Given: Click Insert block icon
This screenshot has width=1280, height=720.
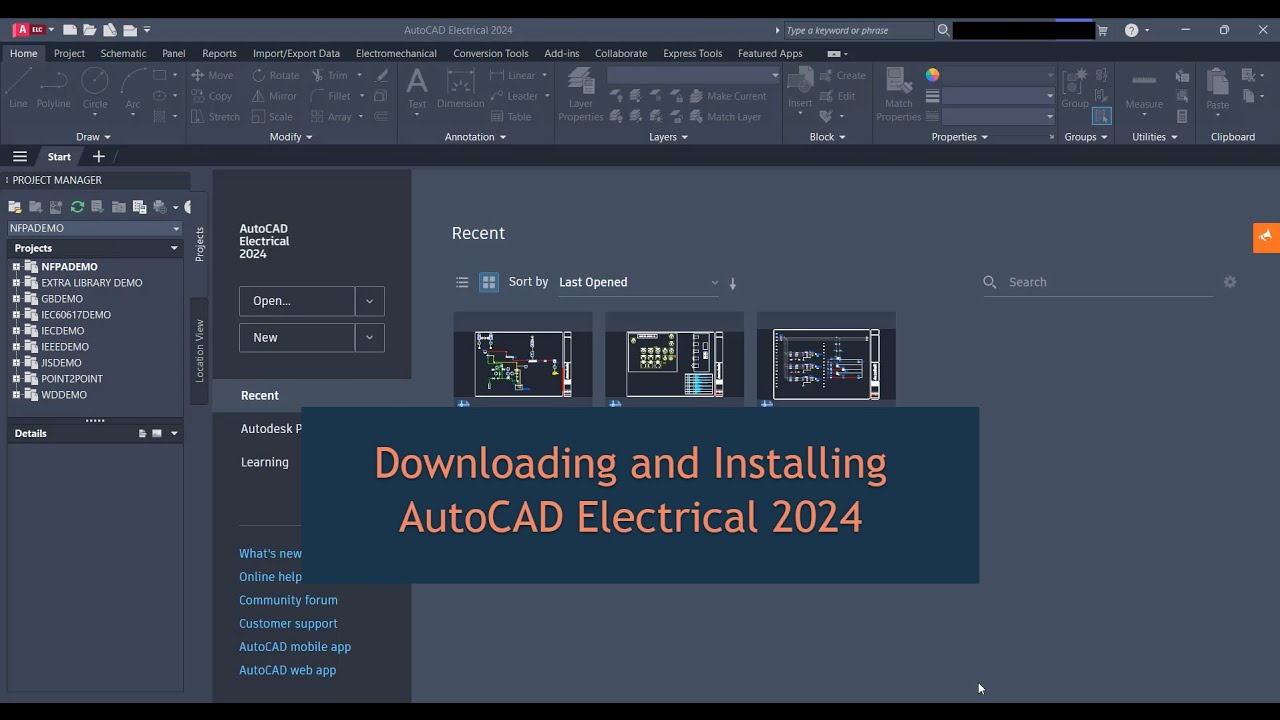Looking at the screenshot, I should [x=800, y=89].
